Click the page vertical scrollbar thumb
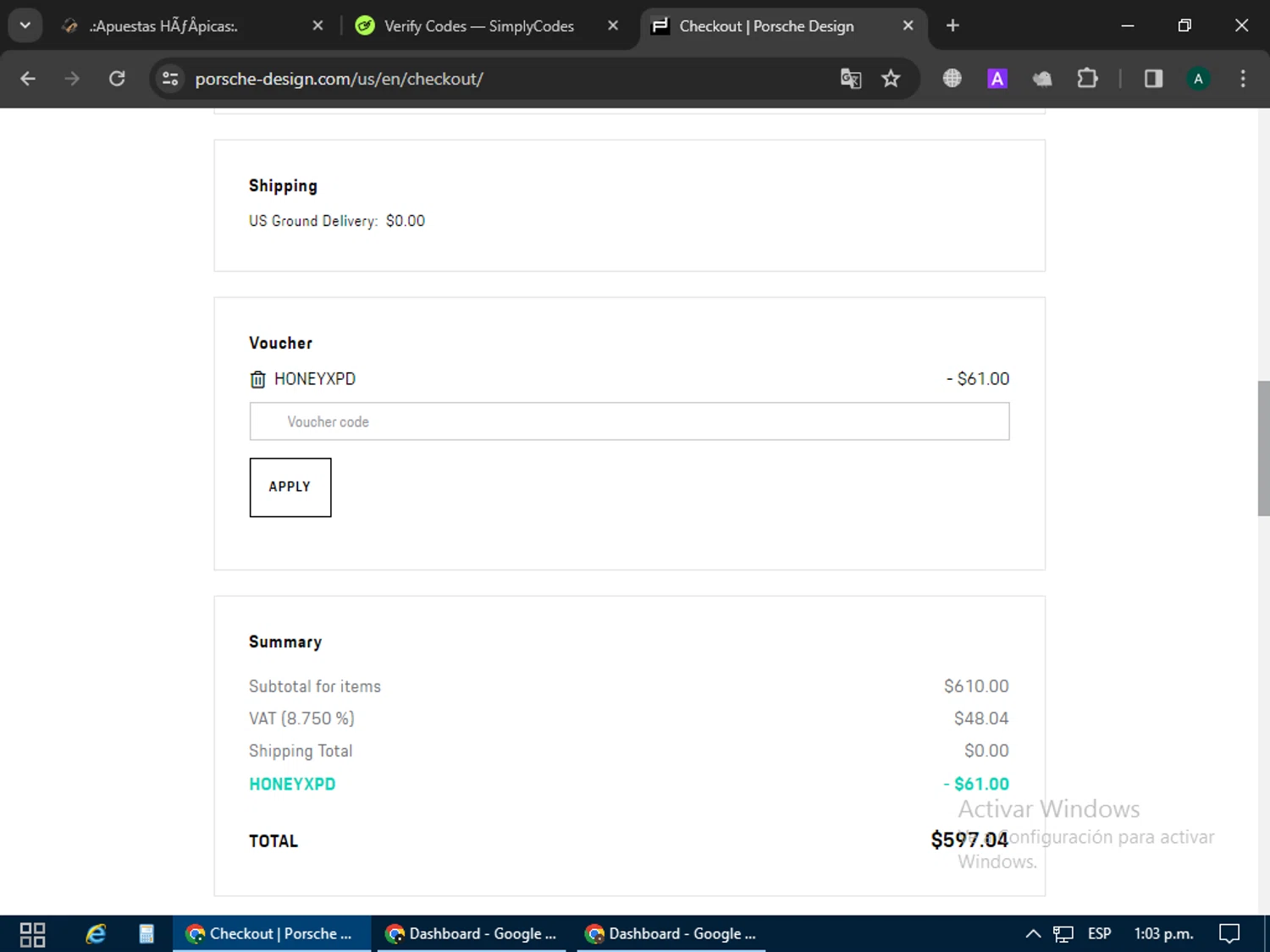 [1263, 448]
